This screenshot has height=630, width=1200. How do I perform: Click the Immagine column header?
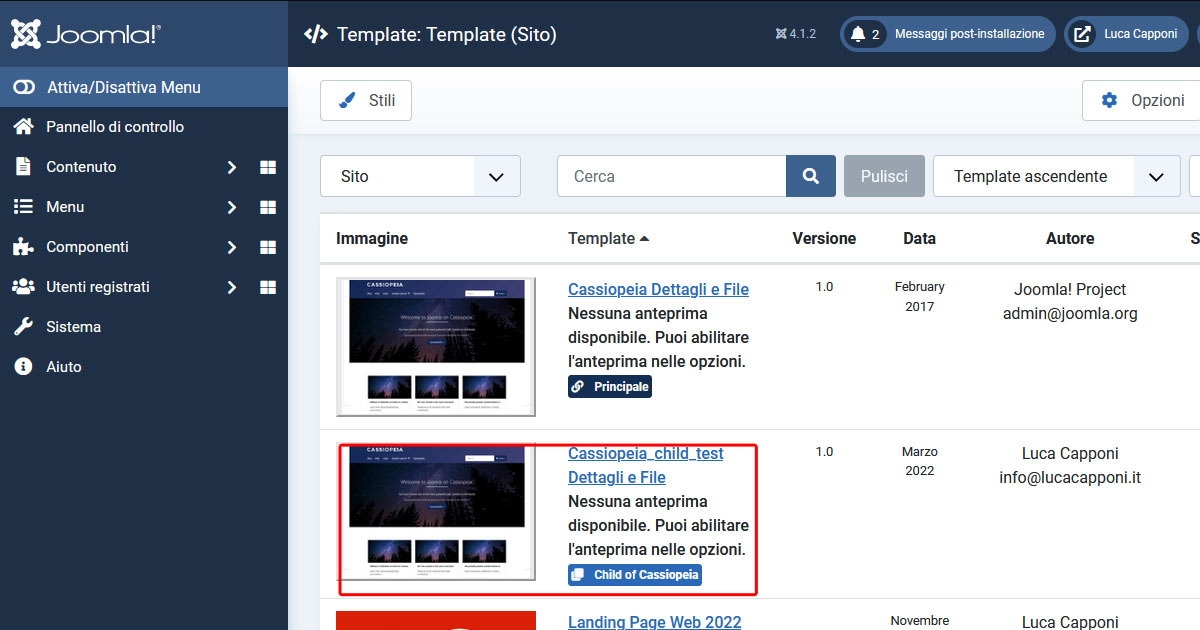point(372,238)
